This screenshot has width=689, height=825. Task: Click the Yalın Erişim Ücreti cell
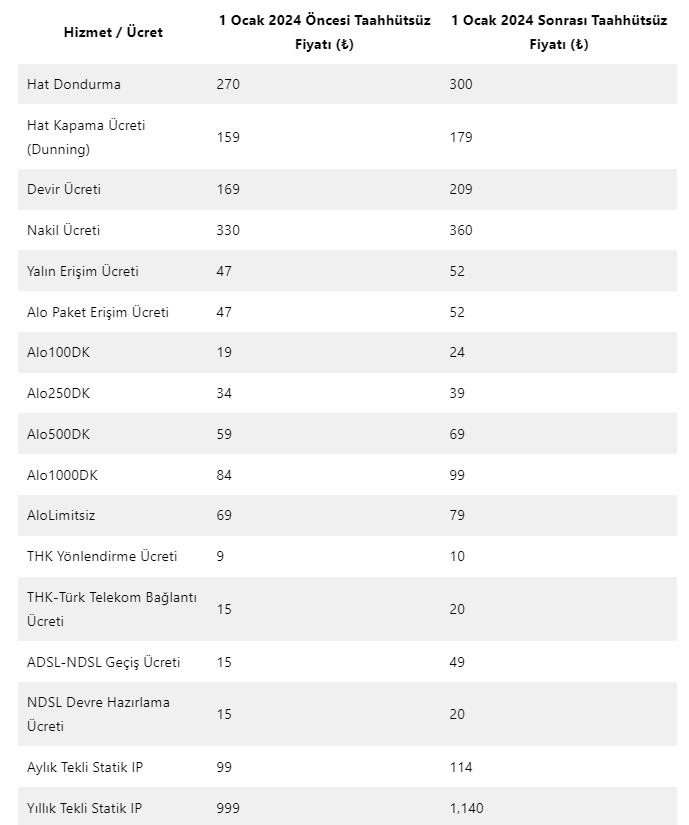pyautogui.click(x=83, y=271)
